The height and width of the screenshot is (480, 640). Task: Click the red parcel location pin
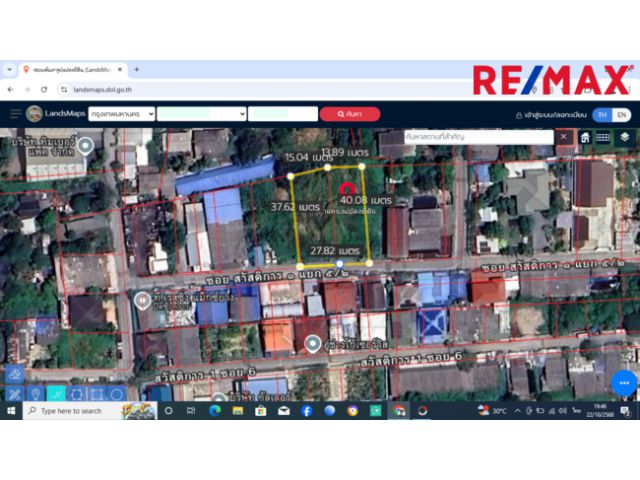[347, 188]
